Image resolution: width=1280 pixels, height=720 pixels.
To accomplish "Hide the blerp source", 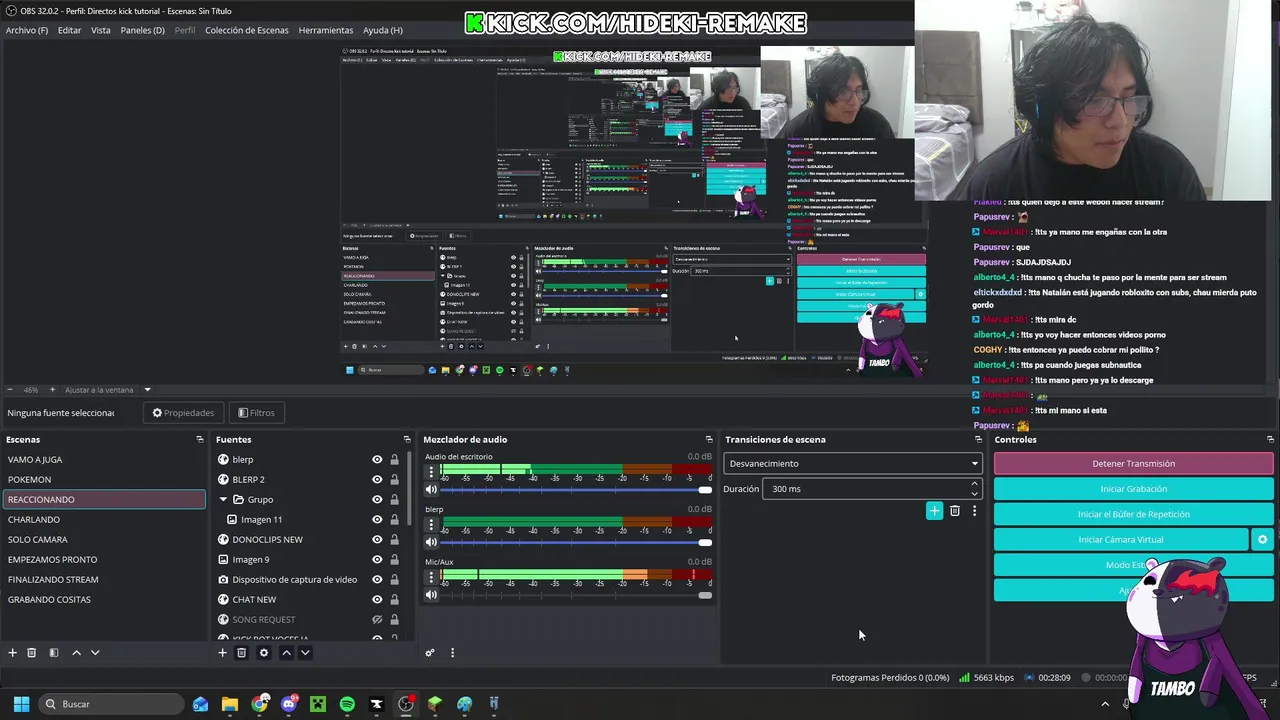I will pos(377,460).
